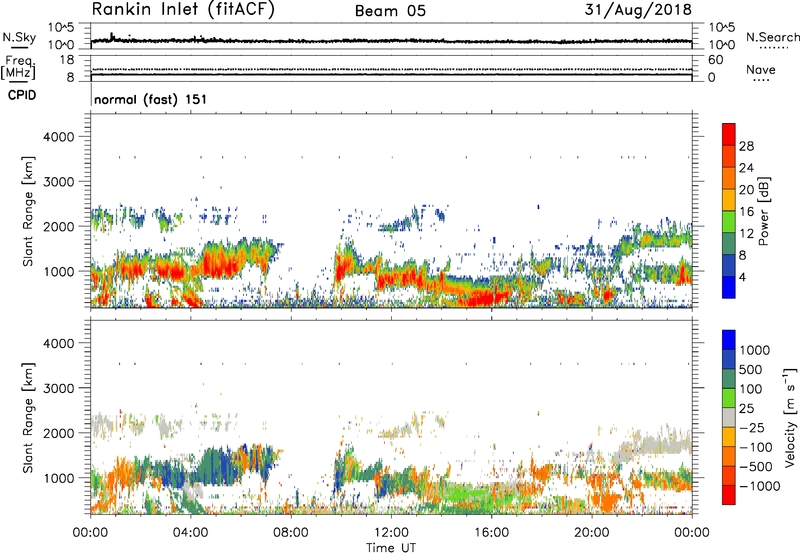Click the '16' label on Power color bar
The height and width of the screenshot is (554, 800).
746,212
